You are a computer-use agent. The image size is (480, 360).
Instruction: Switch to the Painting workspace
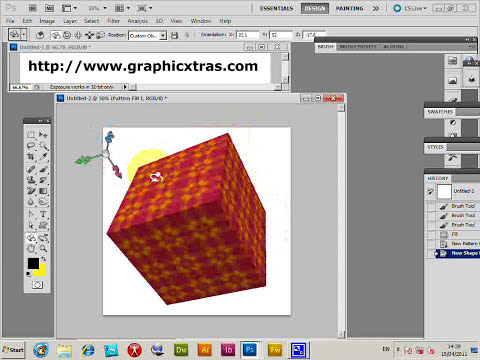point(349,8)
